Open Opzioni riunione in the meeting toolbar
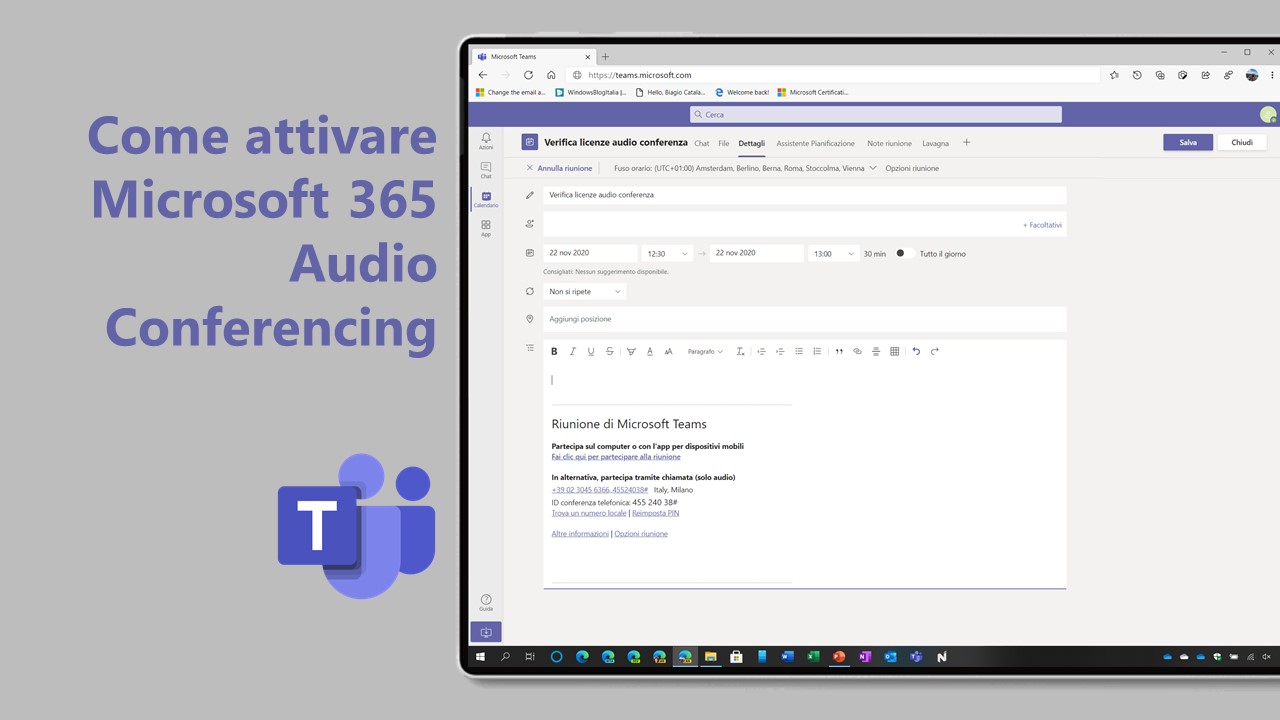The width and height of the screenshot is (1280, 720). [912, 168]
